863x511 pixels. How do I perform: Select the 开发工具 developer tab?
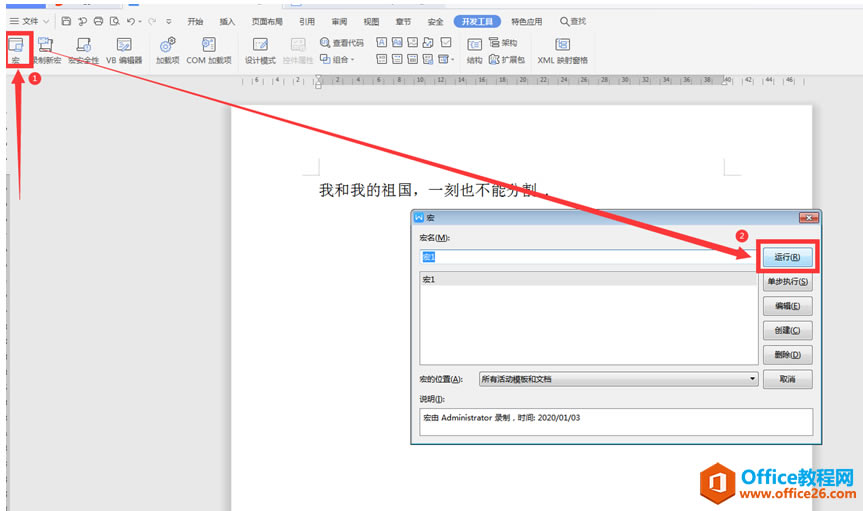(477, 21)
